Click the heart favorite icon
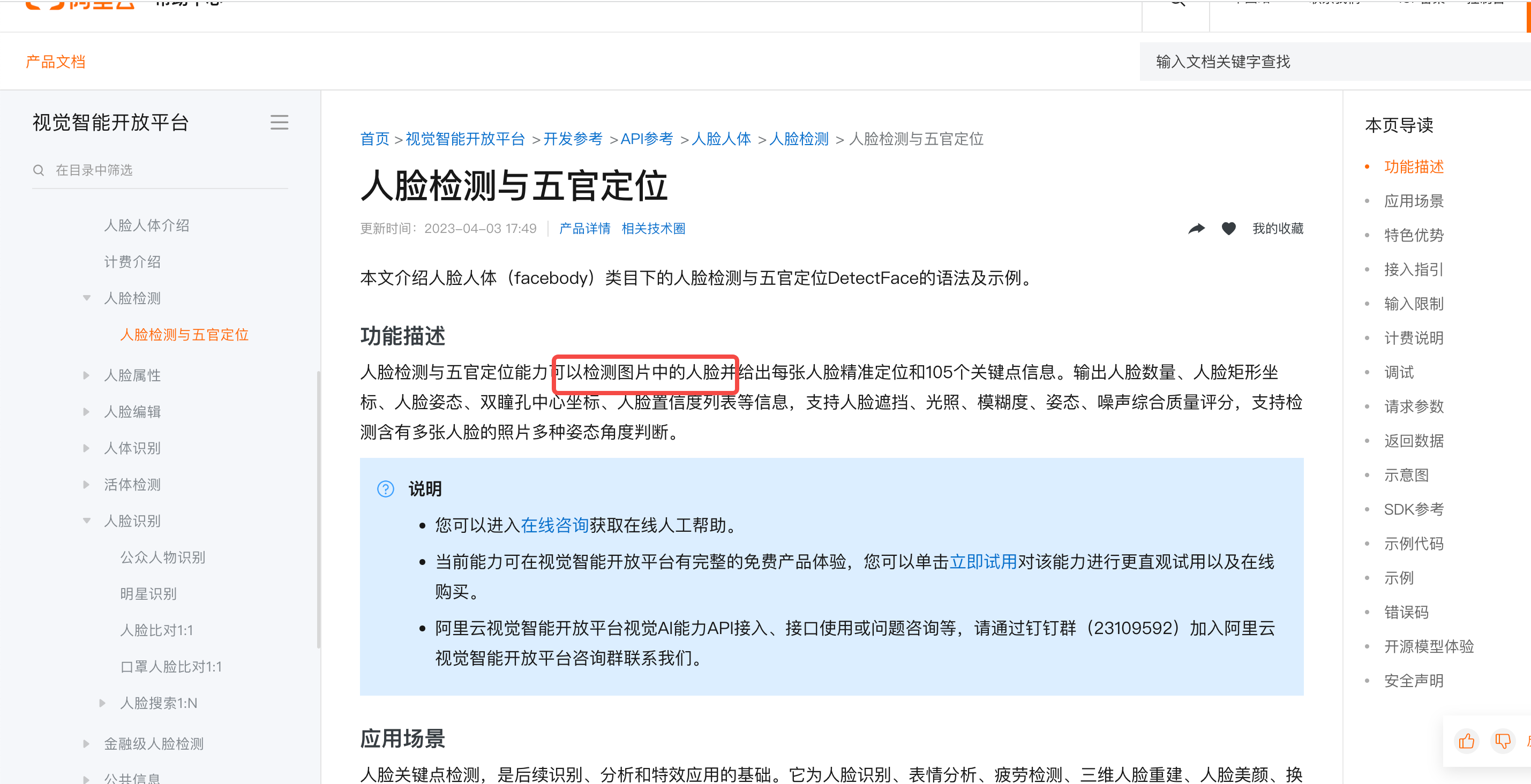The image size is (1531, 784). [1228, 229]
